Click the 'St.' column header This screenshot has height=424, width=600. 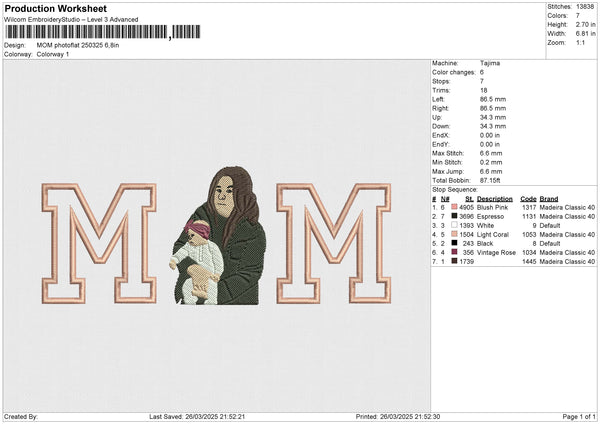pyautogui.click(x=470, y=199)
